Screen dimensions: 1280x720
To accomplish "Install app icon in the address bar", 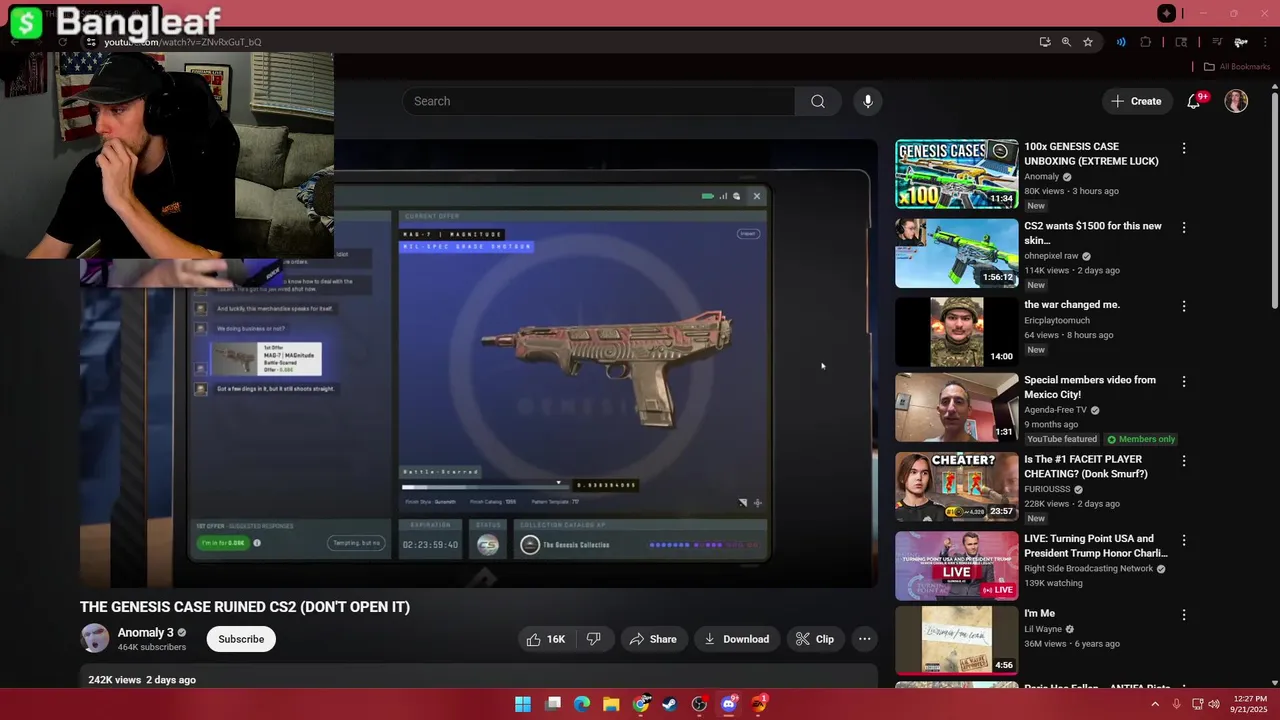I will coord(1045,42).
